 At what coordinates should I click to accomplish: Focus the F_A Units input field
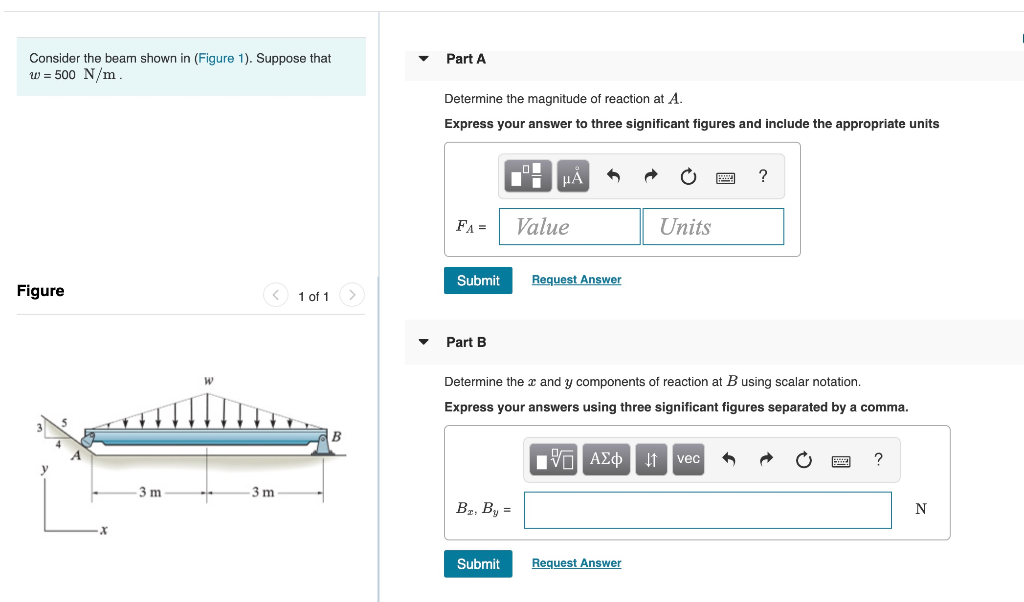click(713, 227)
